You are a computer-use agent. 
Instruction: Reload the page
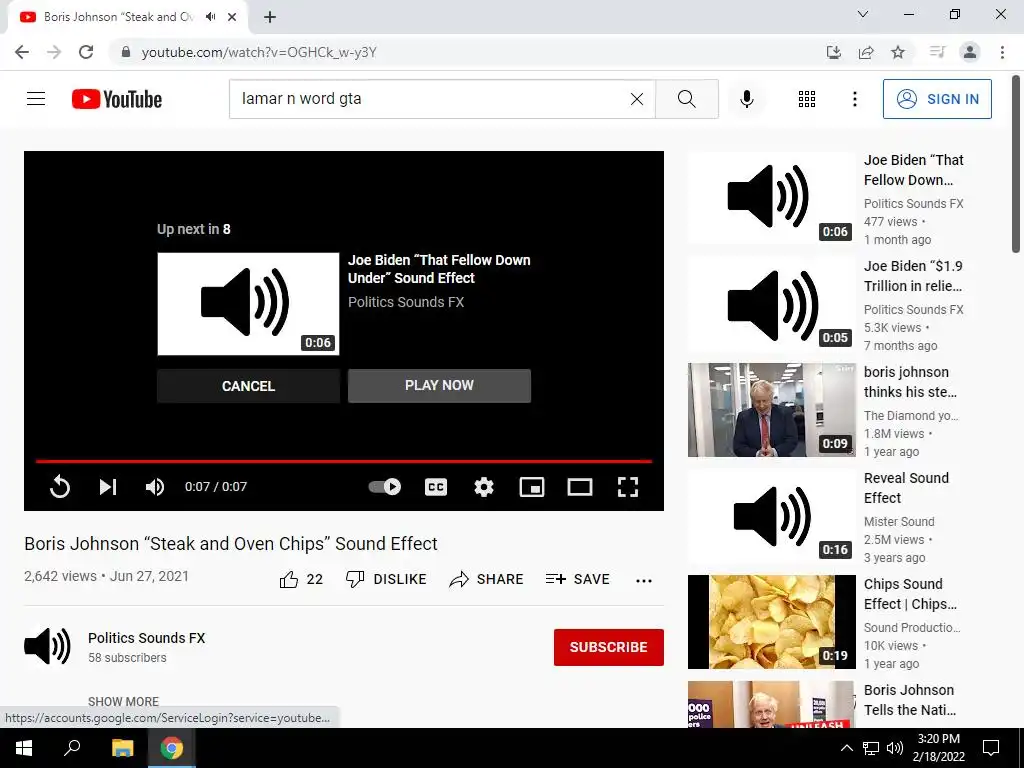coord(86,52)
